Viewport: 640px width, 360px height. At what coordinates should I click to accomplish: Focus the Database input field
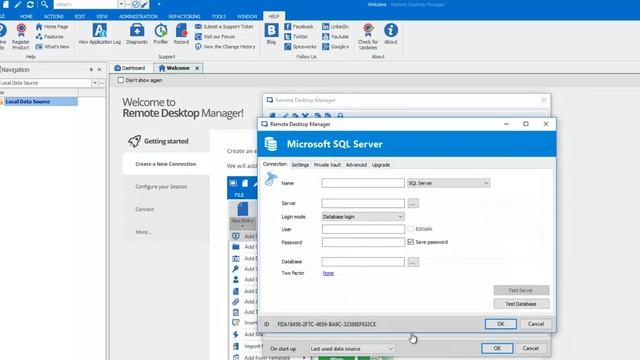(x=363, y=262)
